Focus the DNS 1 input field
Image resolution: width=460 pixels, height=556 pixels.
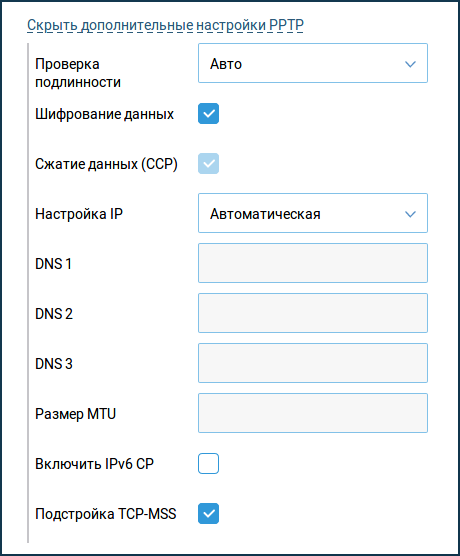(x=313, y=263)
